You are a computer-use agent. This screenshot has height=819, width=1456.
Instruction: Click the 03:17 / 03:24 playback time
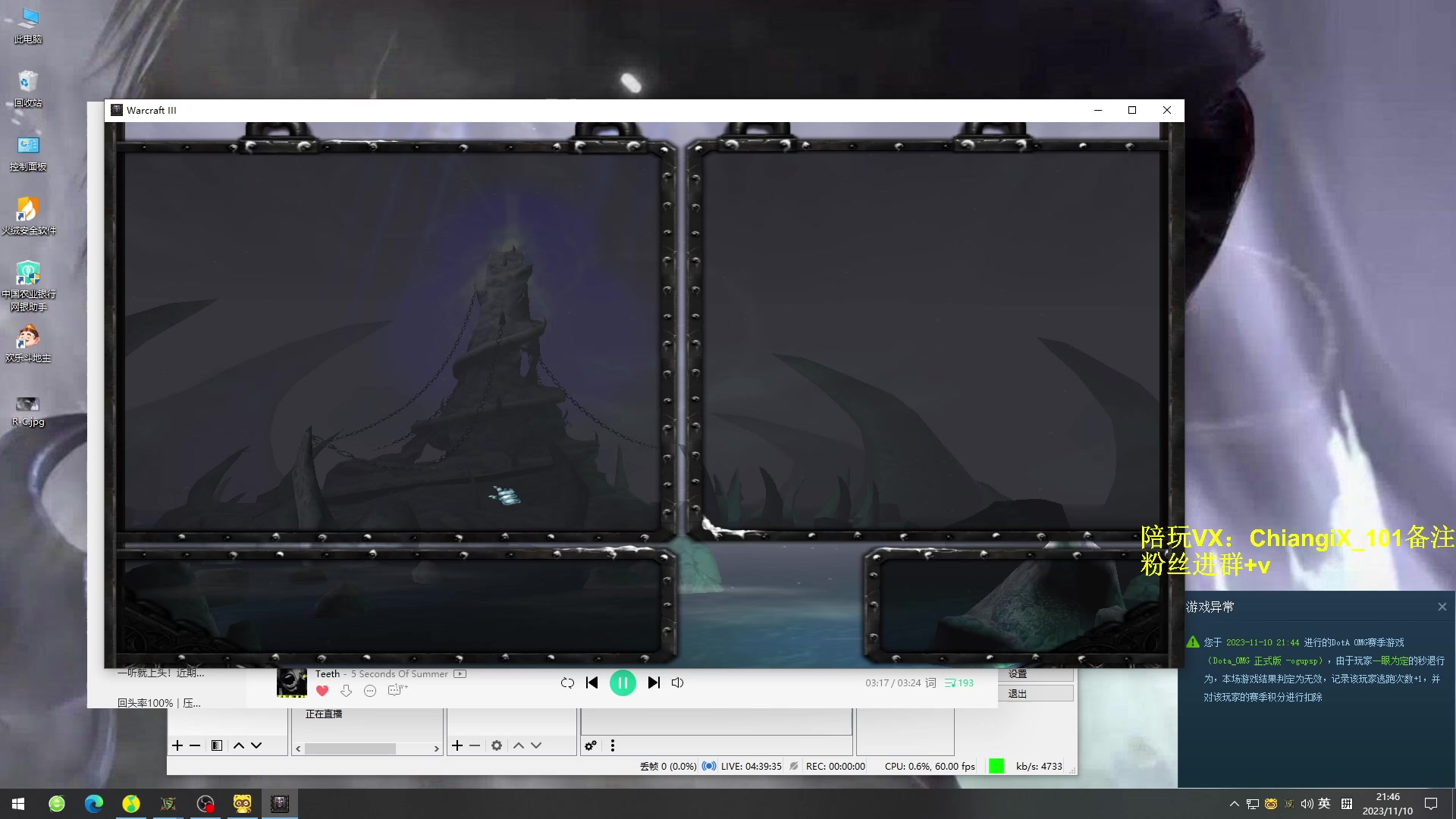[x=893, y=682]
